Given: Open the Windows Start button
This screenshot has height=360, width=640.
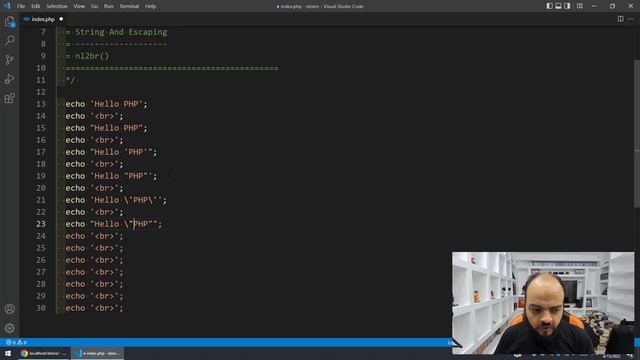Looking at the screenshot, I should tap(8, 353).
